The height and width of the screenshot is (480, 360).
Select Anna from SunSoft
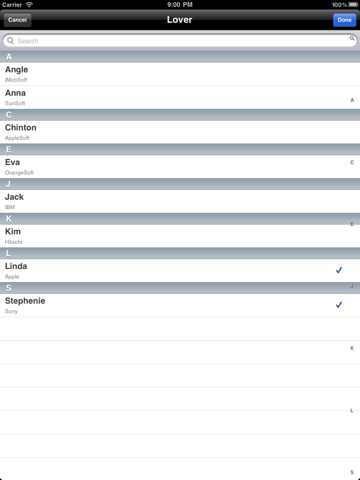point(180,97)
